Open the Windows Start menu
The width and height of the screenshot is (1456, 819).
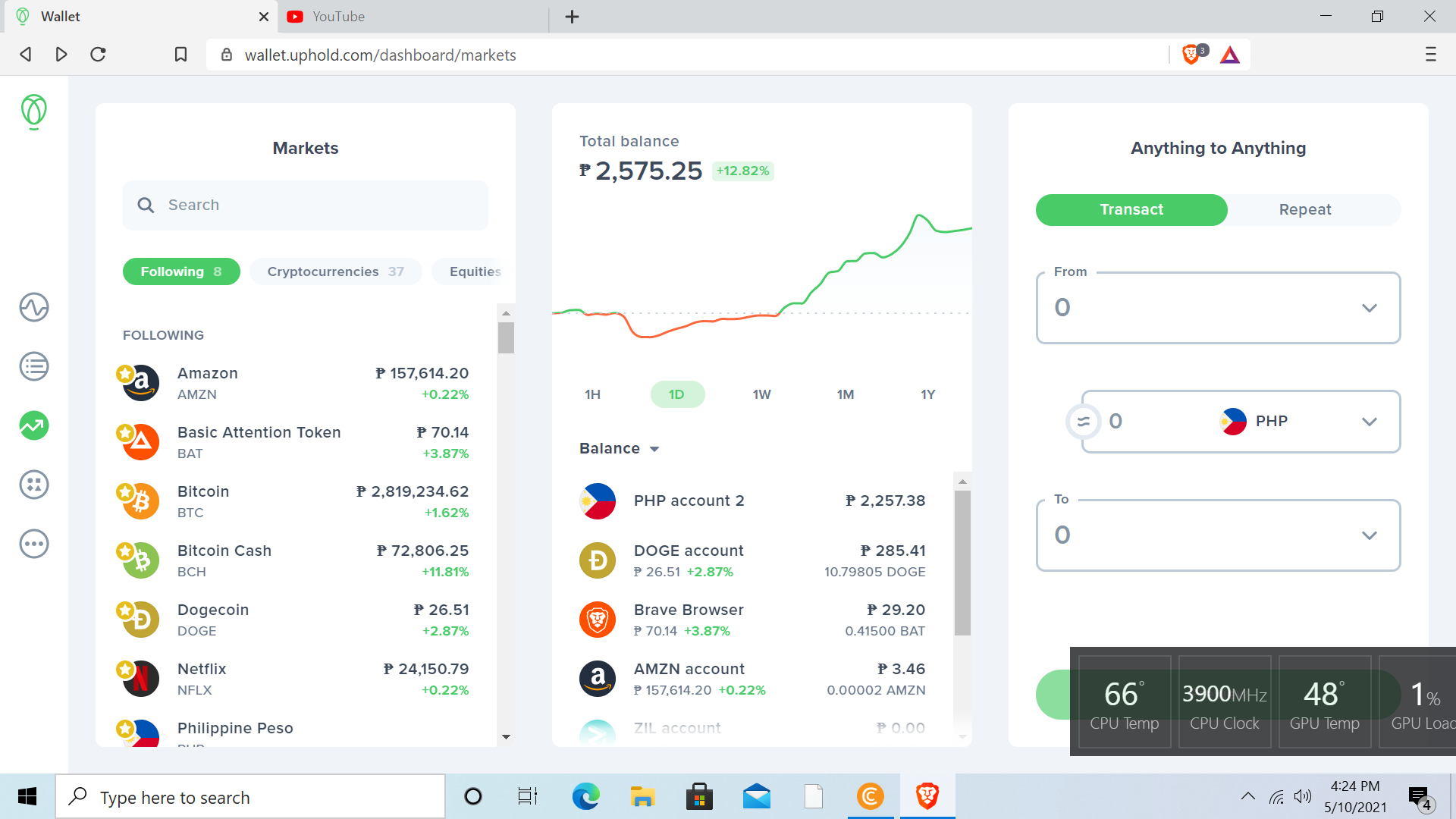(27, 796)
